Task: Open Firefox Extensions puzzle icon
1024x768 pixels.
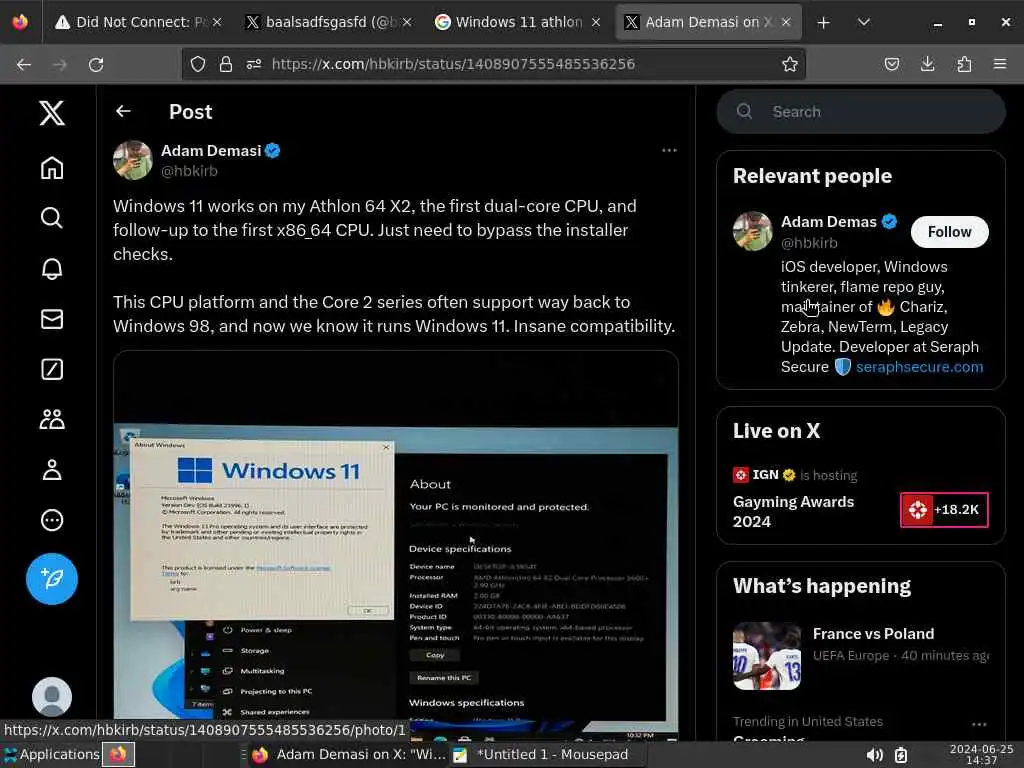Action: 964,64
